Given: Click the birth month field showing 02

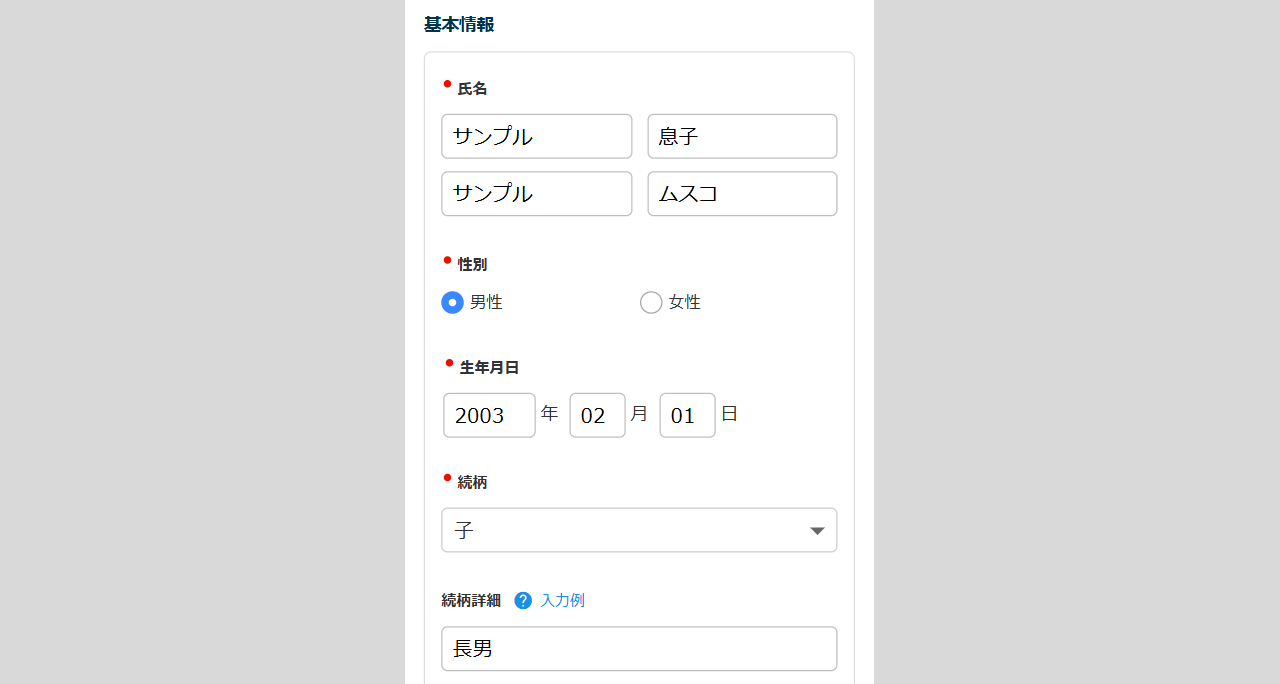Looking at the screenshot, I should click(x=597, y=415).
